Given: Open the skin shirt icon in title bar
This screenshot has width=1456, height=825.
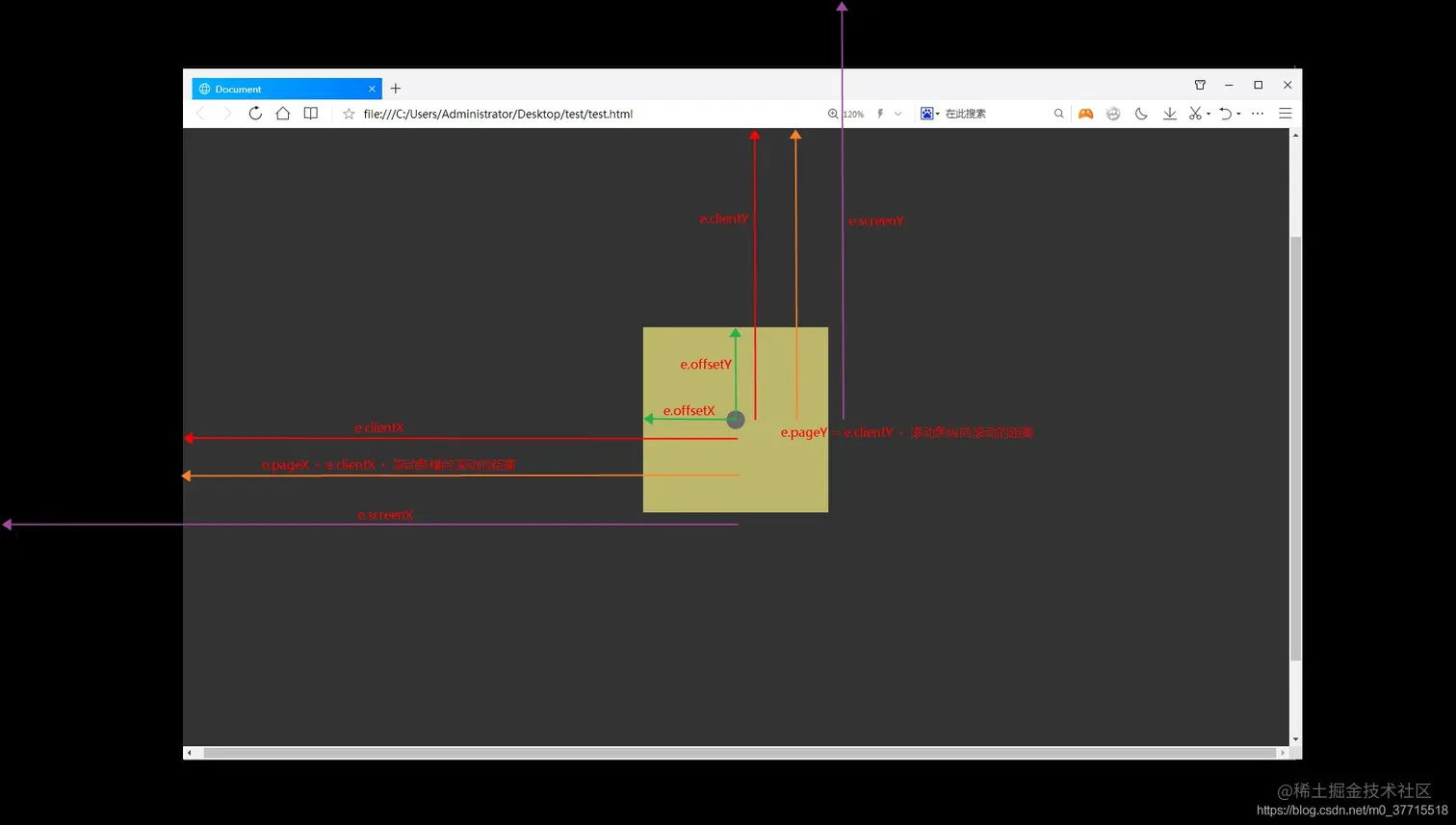Looking at the screenshot, I should [1200, 85].
